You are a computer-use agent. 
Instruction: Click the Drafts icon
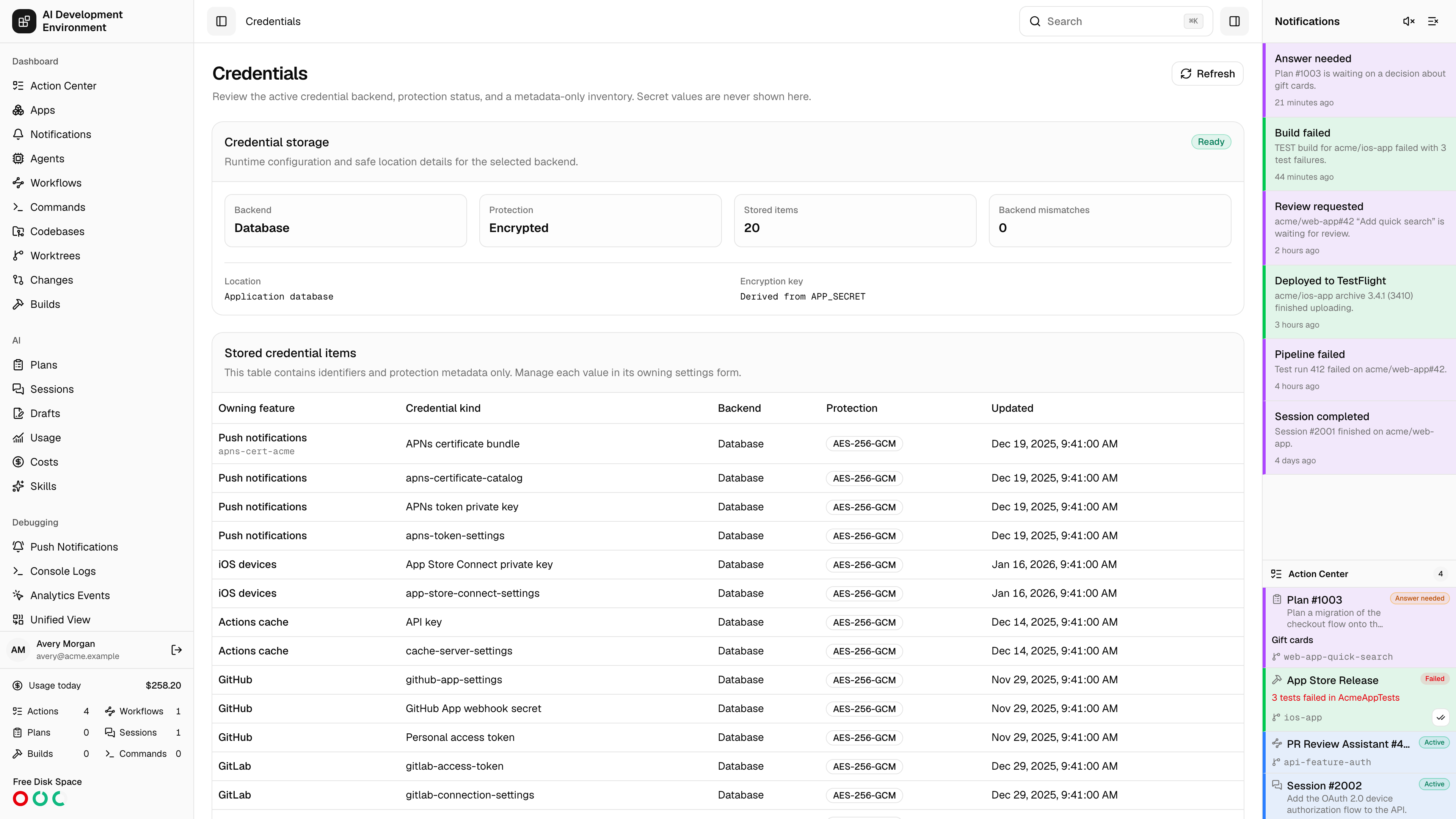pyautogui.click(x=18, y=414)
